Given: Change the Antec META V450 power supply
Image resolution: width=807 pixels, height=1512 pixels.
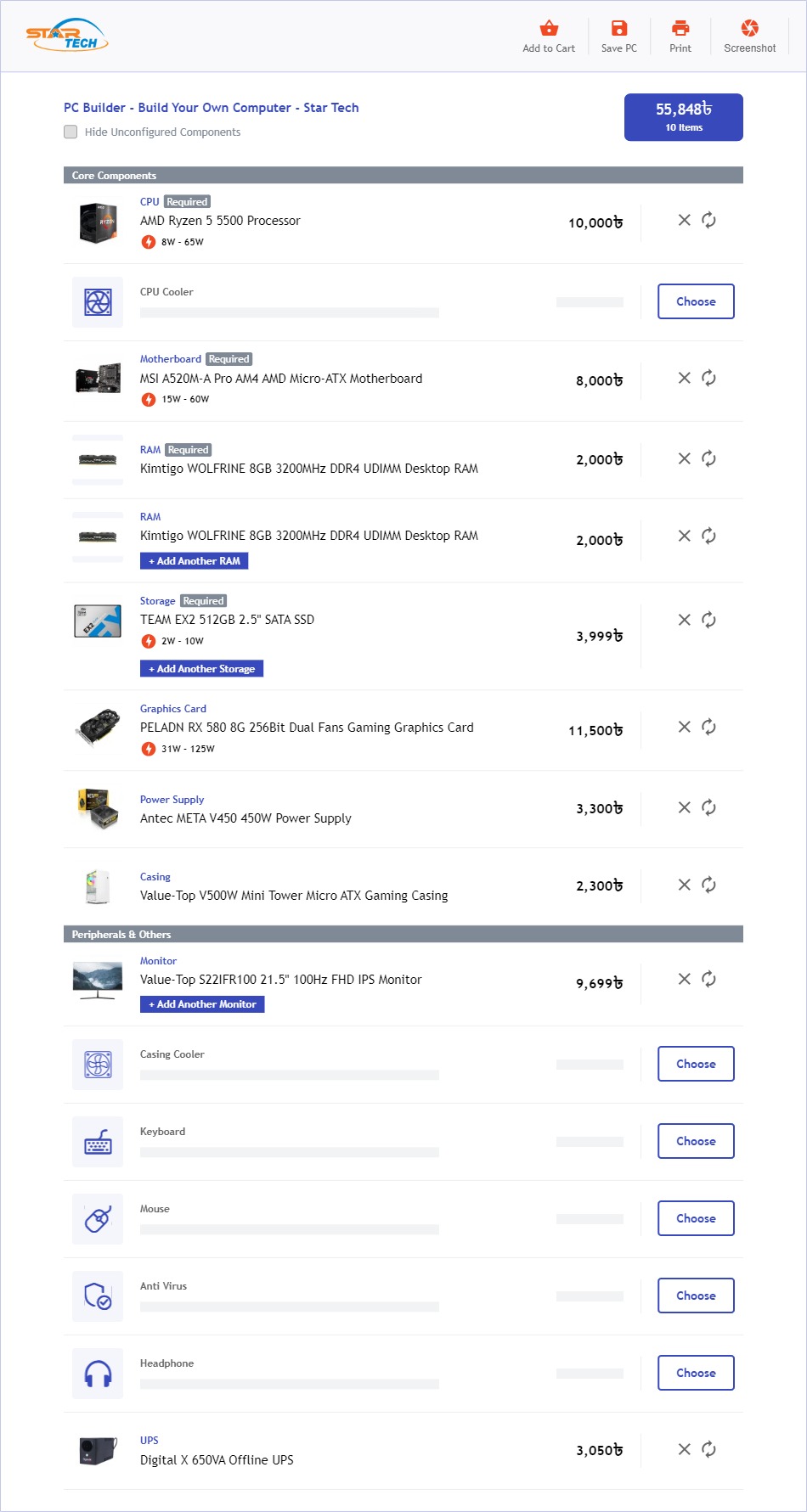Looking at the screenshot, I should (x=708, y=808).
